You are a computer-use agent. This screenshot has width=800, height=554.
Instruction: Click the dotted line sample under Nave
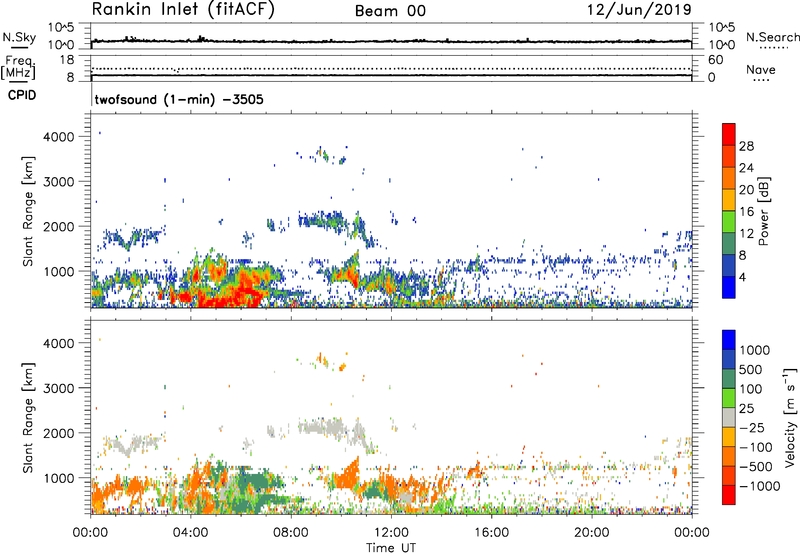coord(762,80)
